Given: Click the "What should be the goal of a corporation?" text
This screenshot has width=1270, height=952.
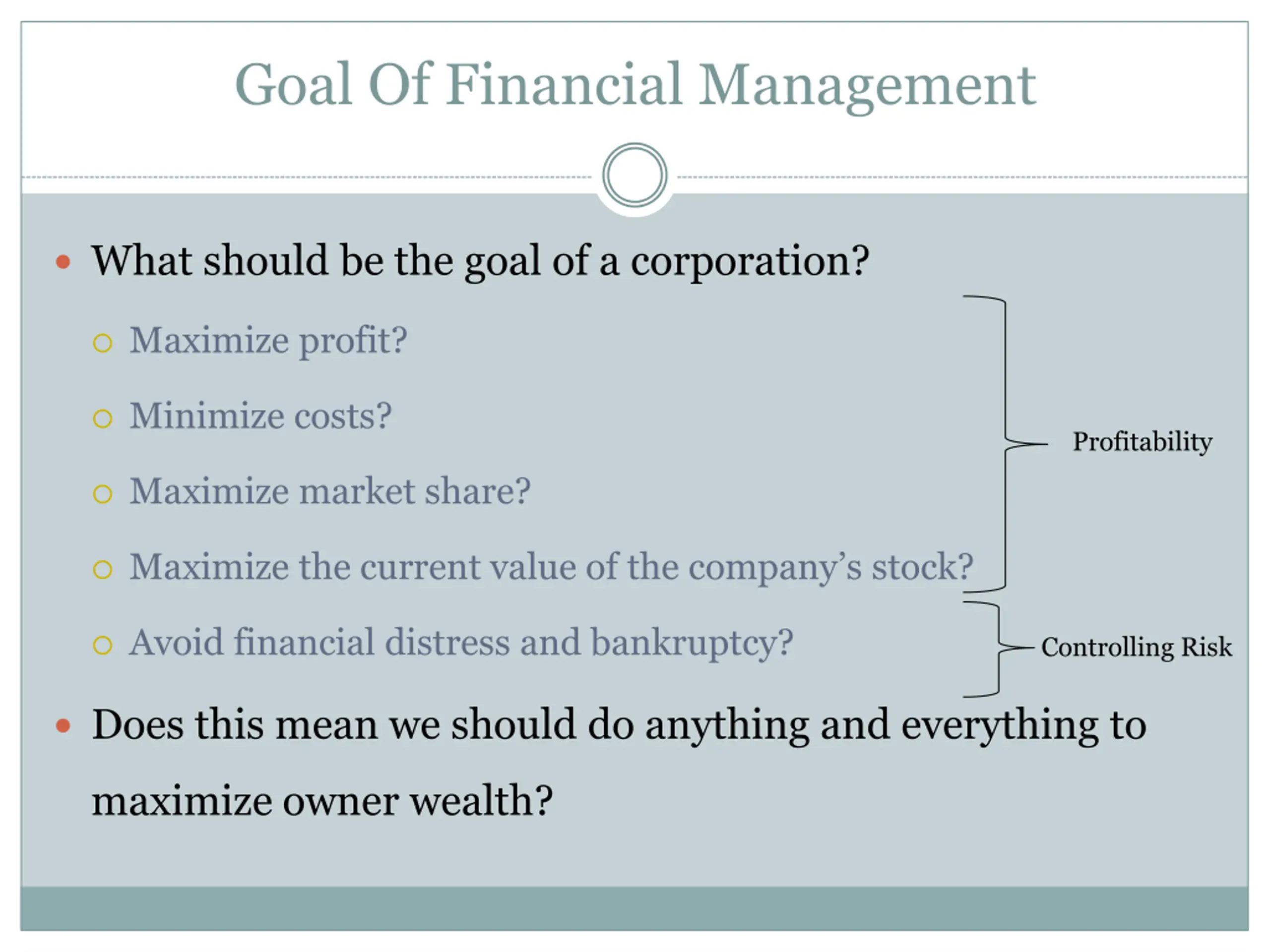Looking at the screenshot, I should click(x=480, y=261).
